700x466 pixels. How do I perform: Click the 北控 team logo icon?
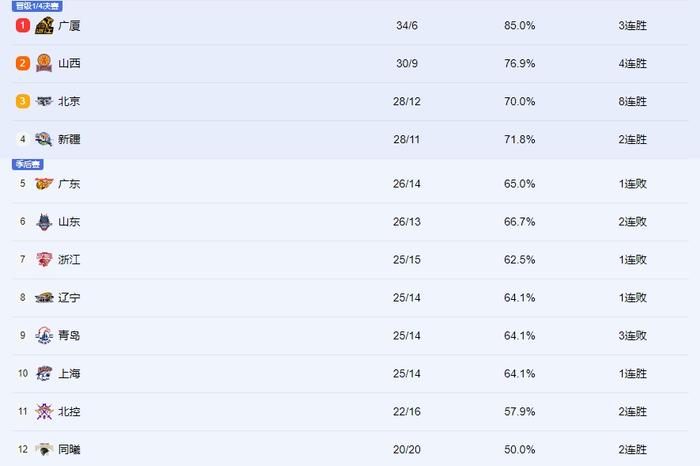tap(44, 411)
